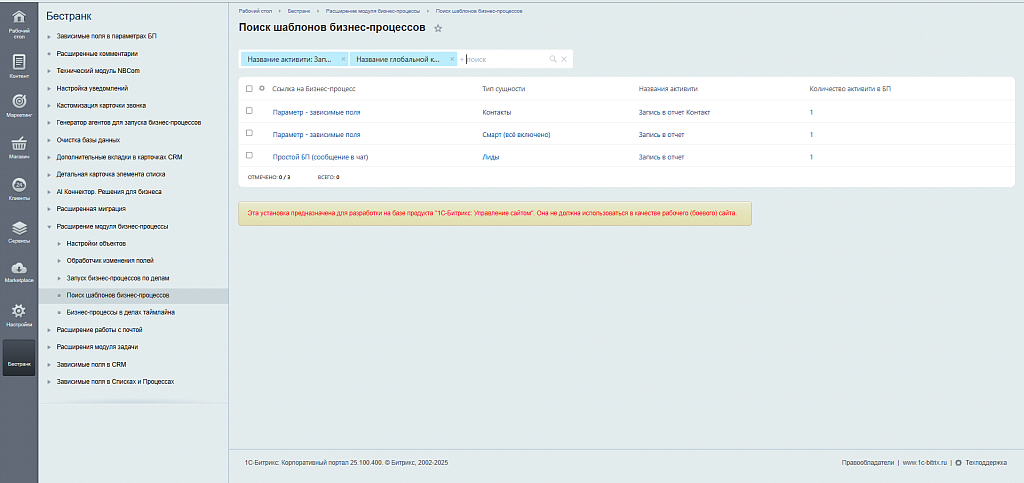
Task: Toggle the select-all checkbox in table header
Action: [x=249, y=89]
